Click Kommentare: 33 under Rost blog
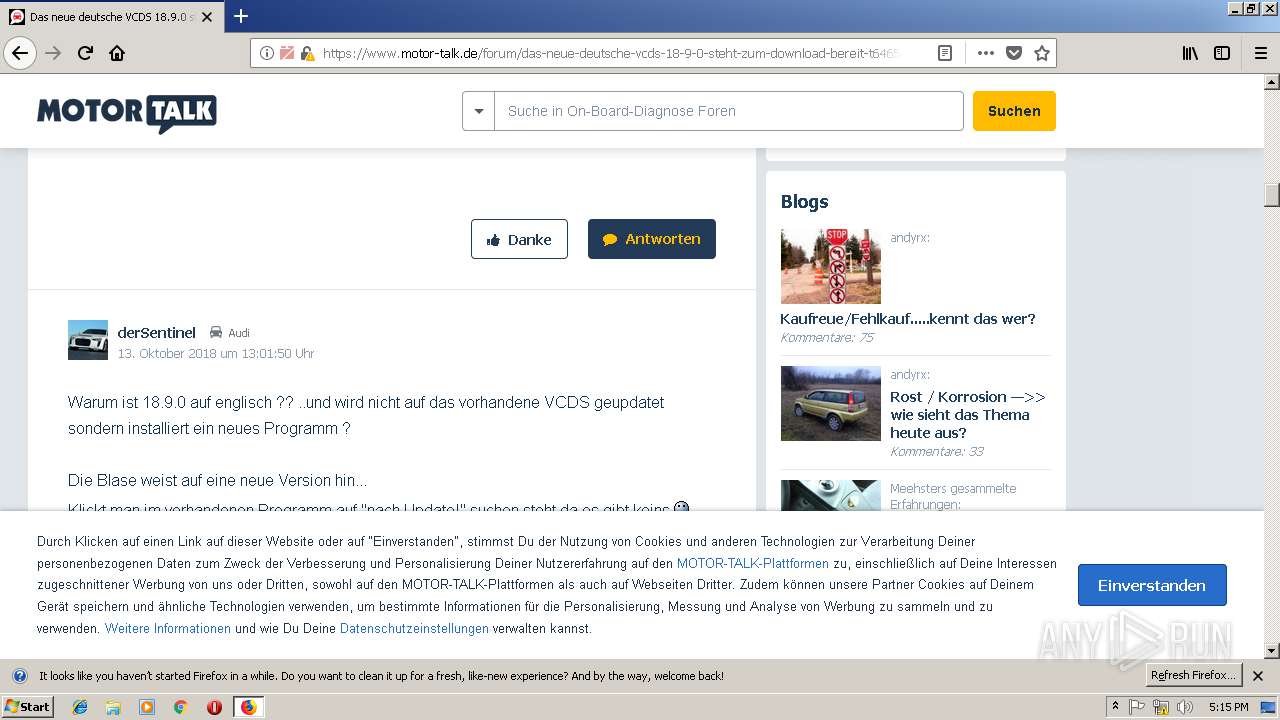Image resolution: width=1280 pixels, height=720 pixels. [x=937, y=452]
